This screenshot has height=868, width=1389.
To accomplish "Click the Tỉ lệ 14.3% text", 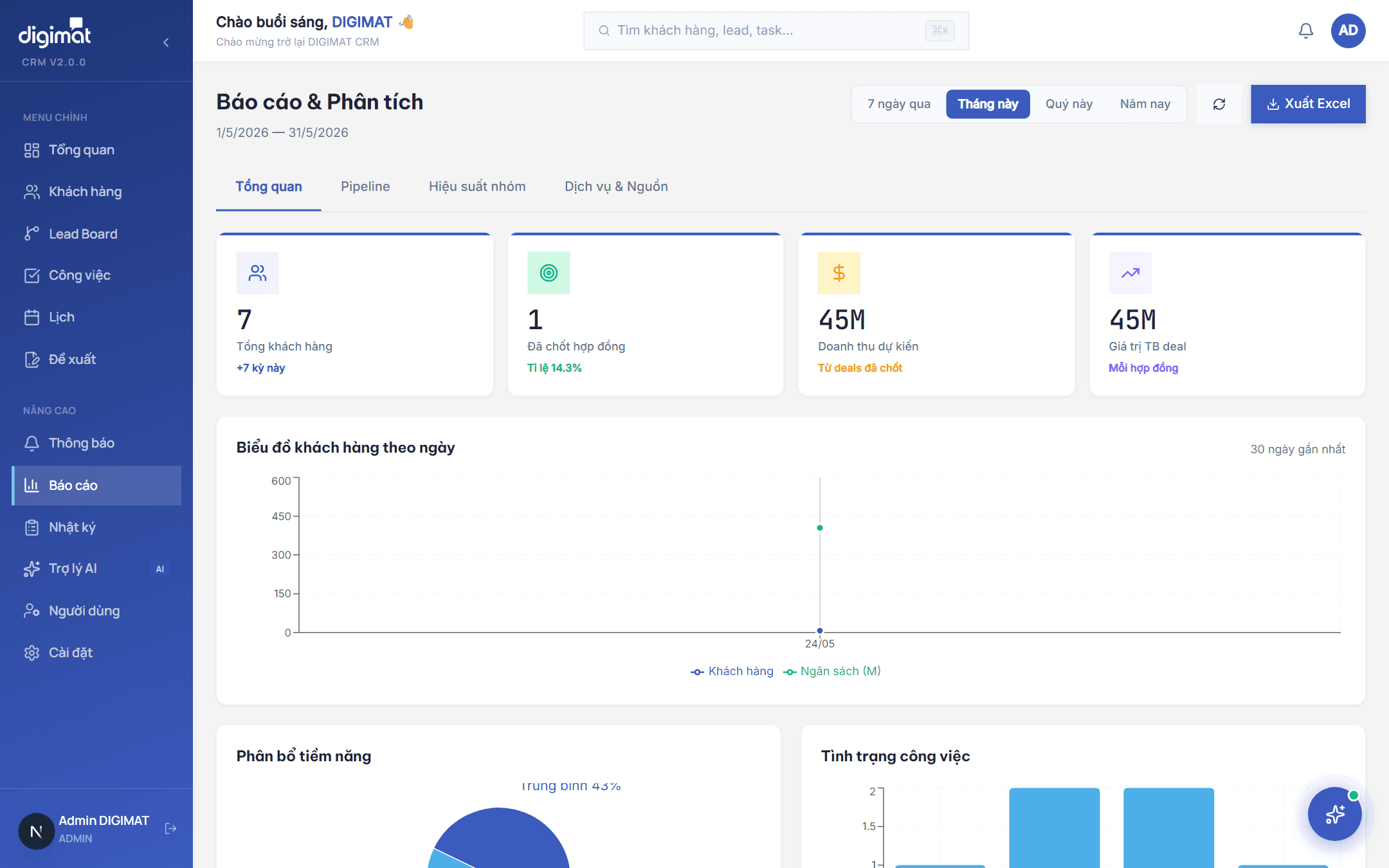I will tap(554, 368).
